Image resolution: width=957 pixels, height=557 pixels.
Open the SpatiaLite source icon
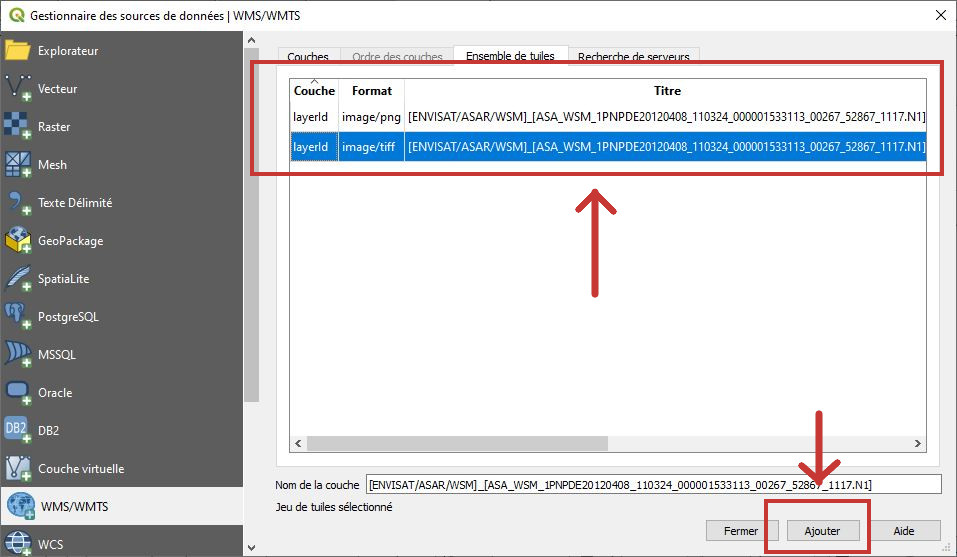click(x=18, y=278)
